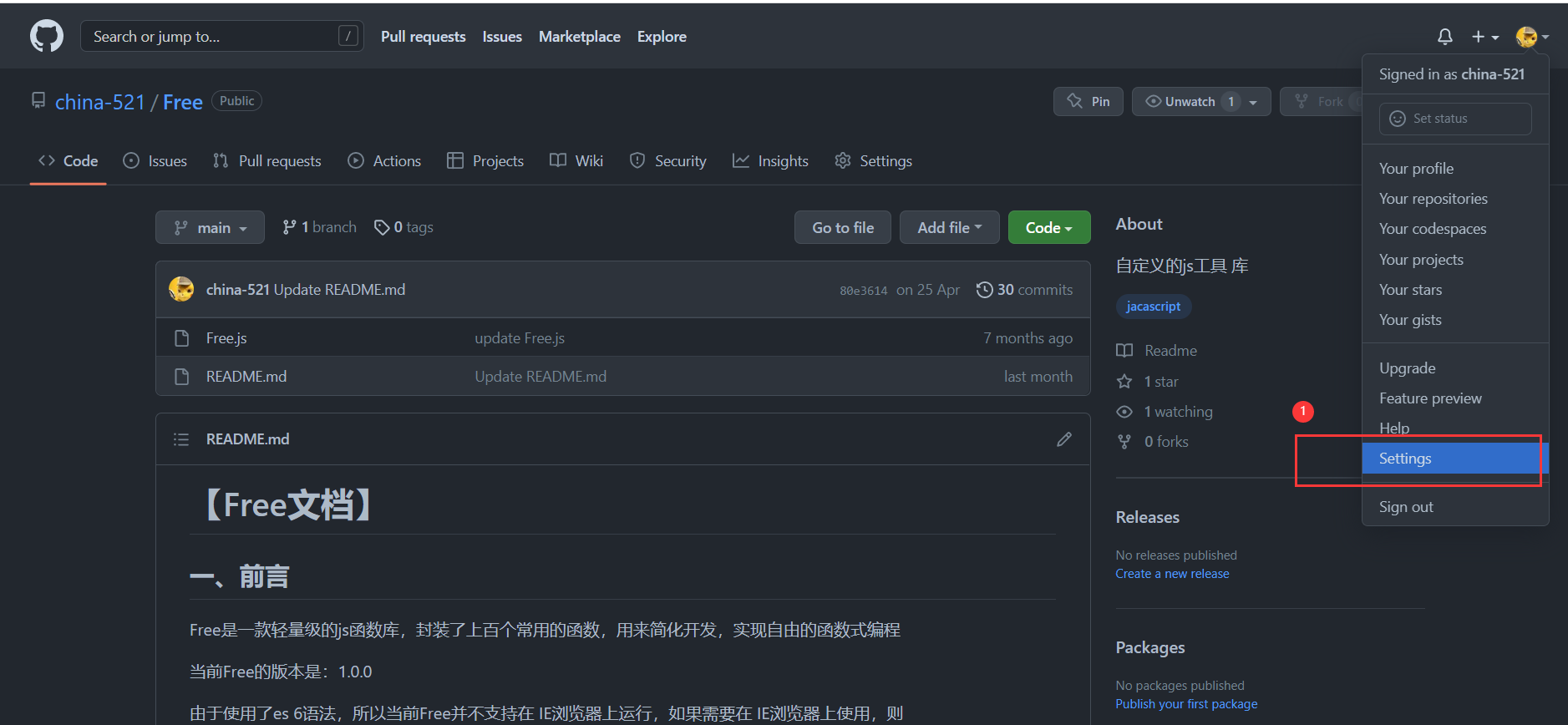View the 1 branch link

(319, 227)
